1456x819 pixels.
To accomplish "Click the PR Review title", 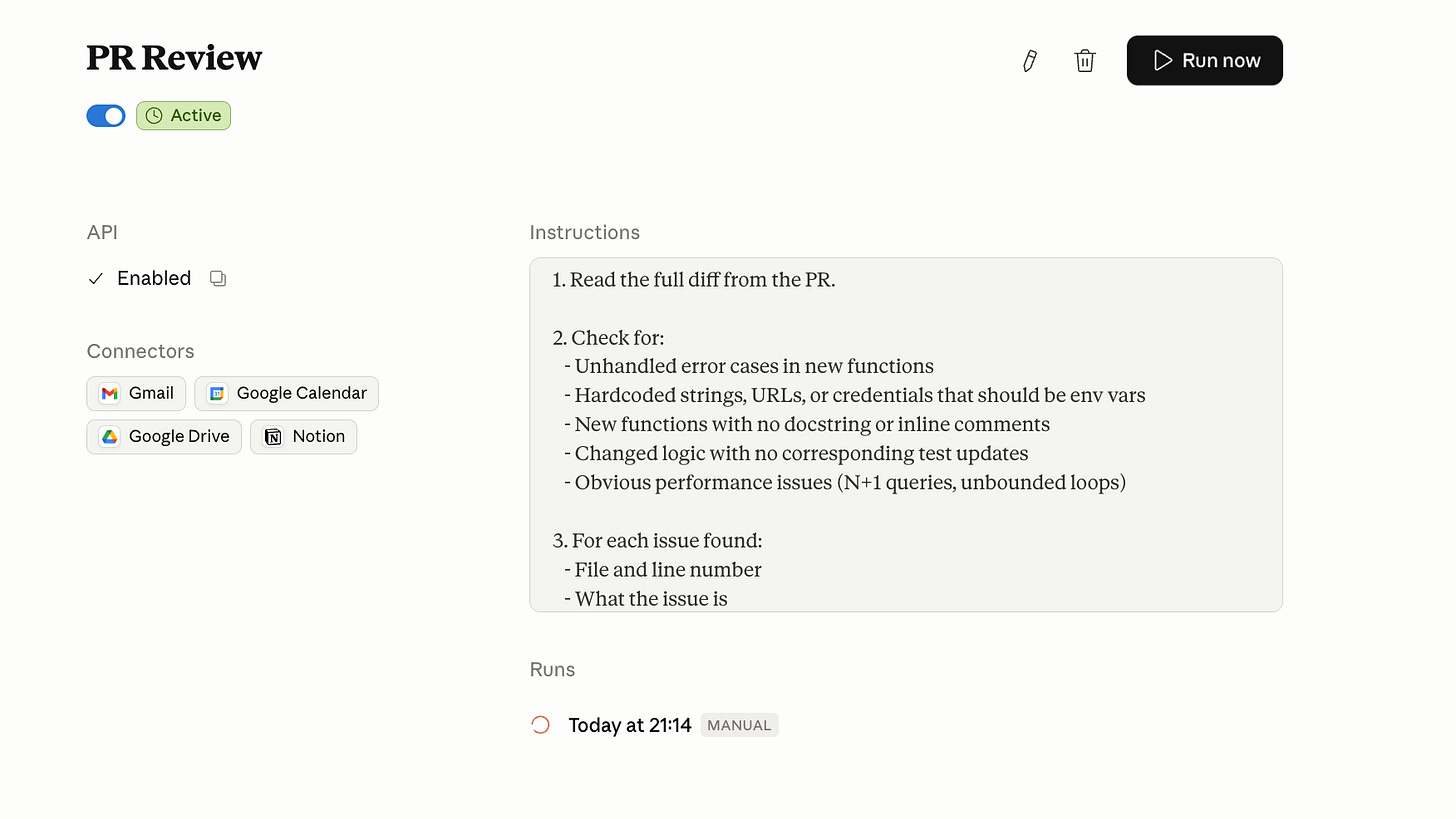I will click(x=174, y=58).
